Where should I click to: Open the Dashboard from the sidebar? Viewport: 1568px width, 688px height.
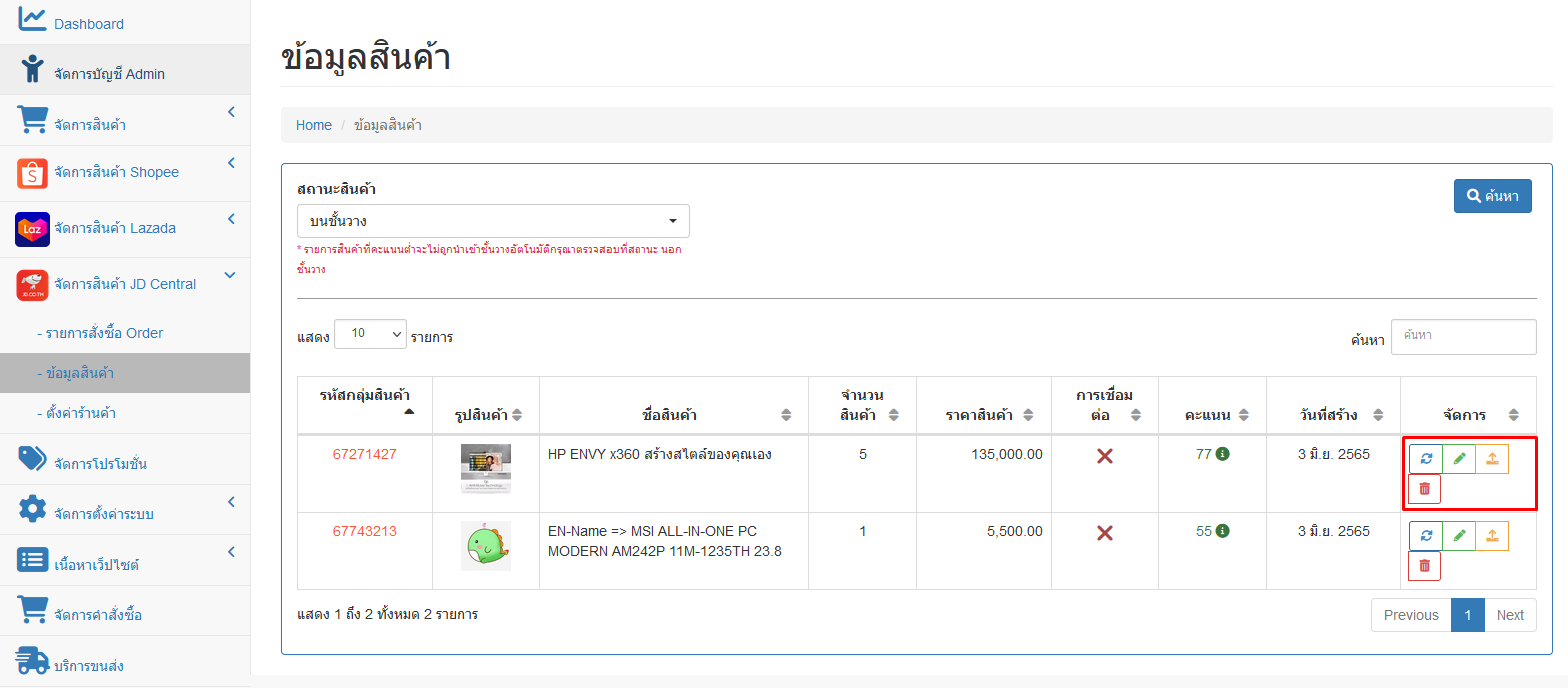point(88,23)
